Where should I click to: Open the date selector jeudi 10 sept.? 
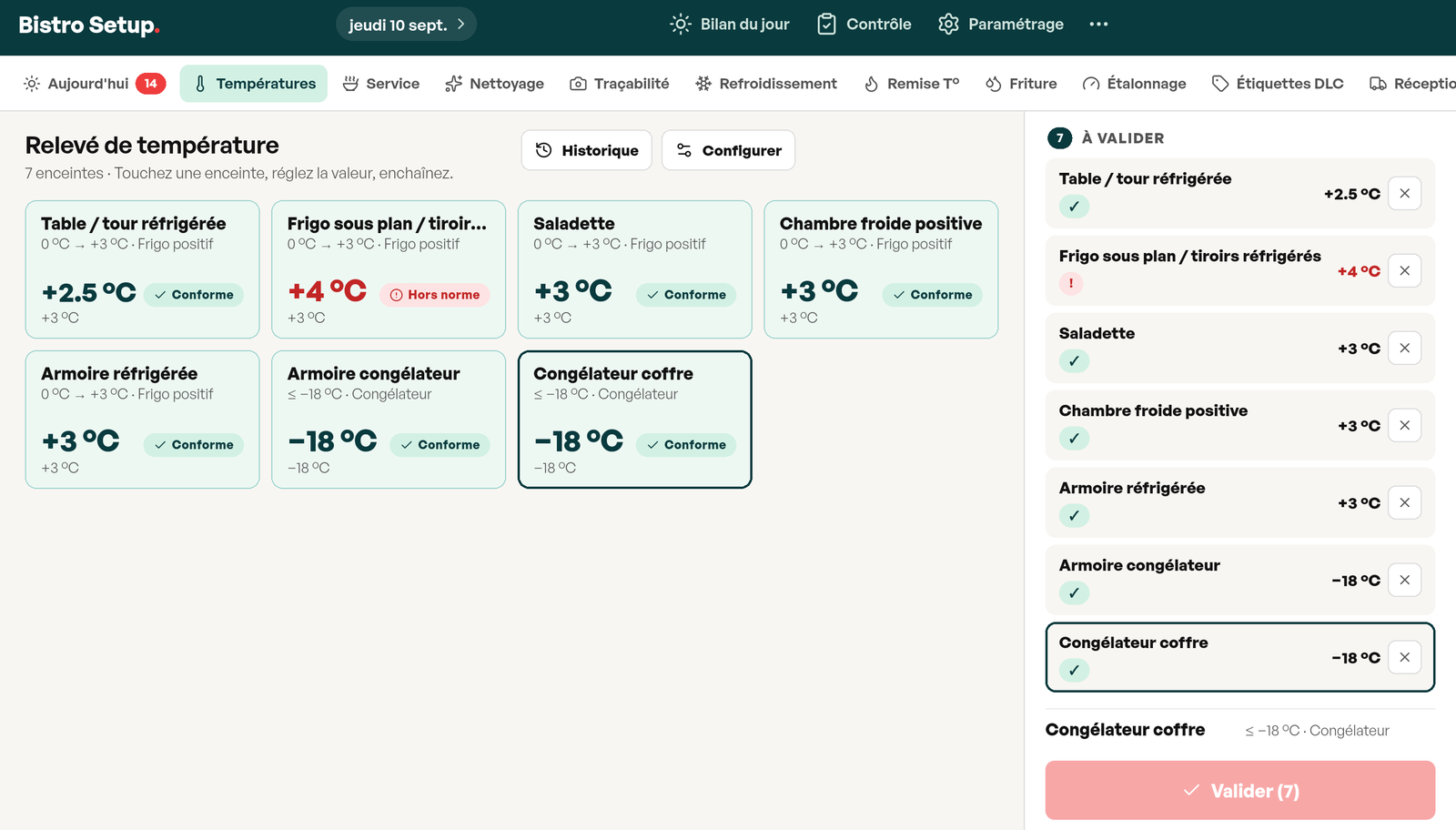coord(406,25)
